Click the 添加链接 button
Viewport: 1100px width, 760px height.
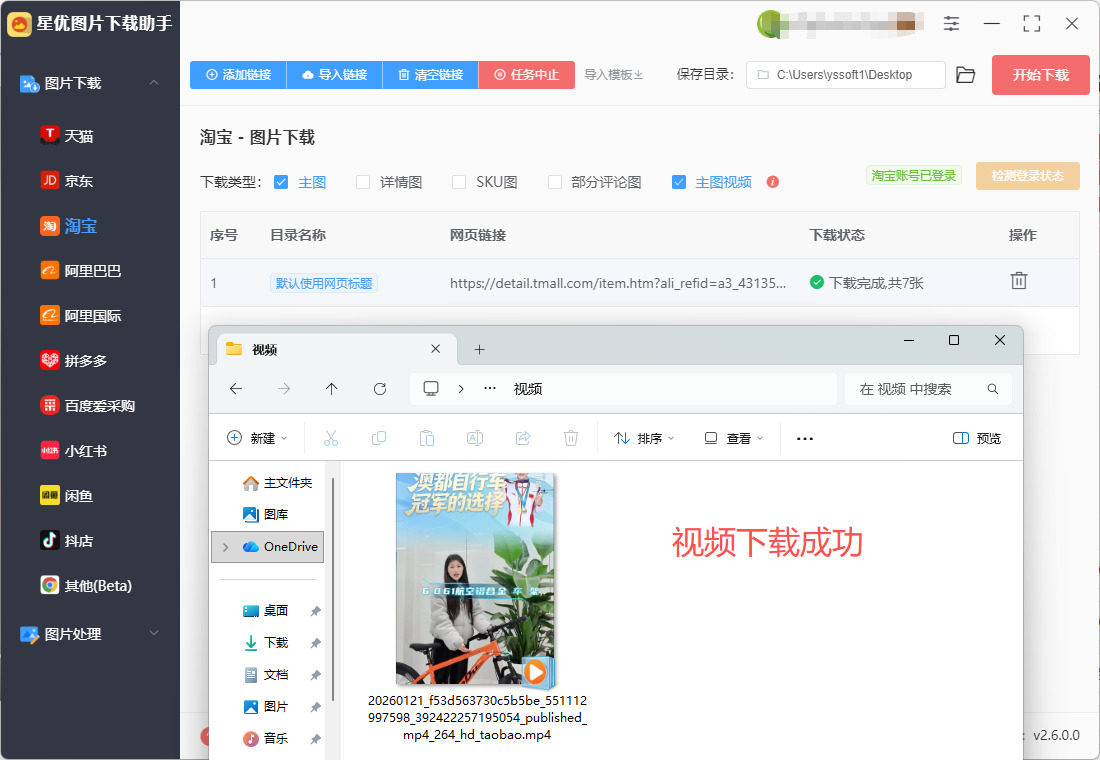(x=238, y=74)
